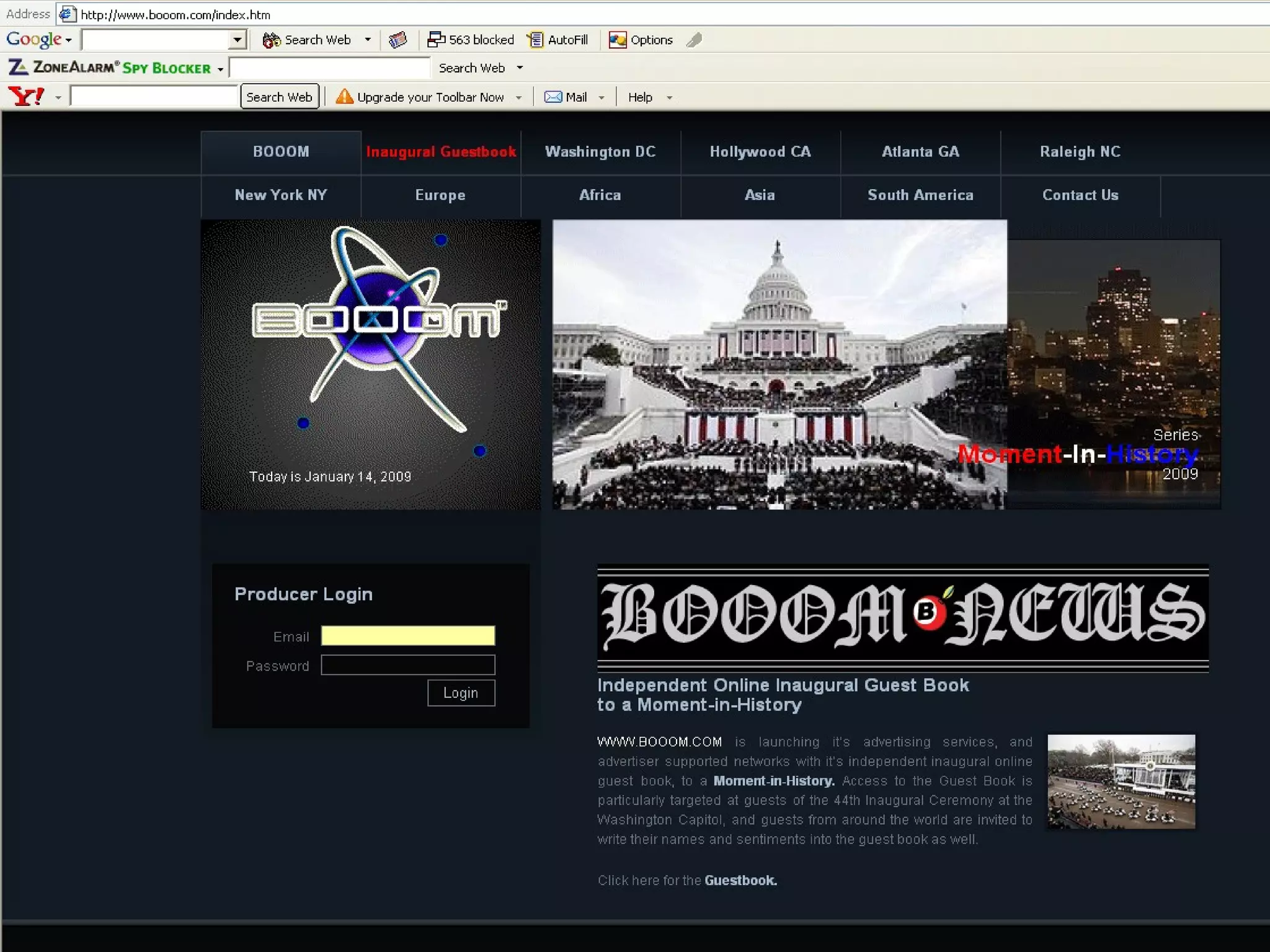Click the Password input field
Viewport: 1270px width, 952px height.
tap(407, 665)
